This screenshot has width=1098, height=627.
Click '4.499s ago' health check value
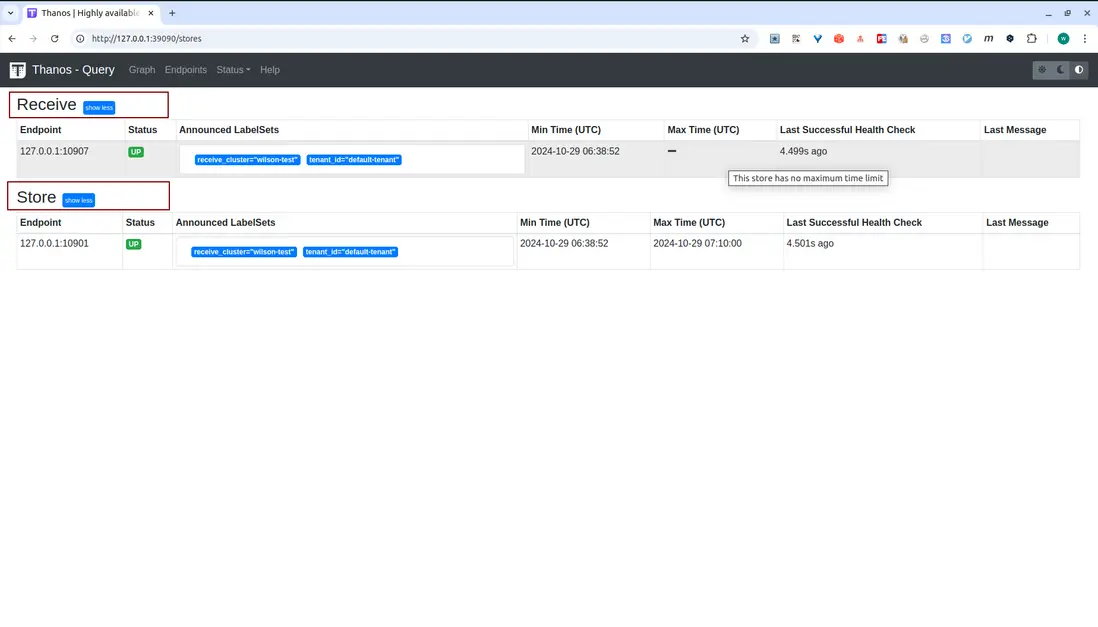click(x=803, y=151)
